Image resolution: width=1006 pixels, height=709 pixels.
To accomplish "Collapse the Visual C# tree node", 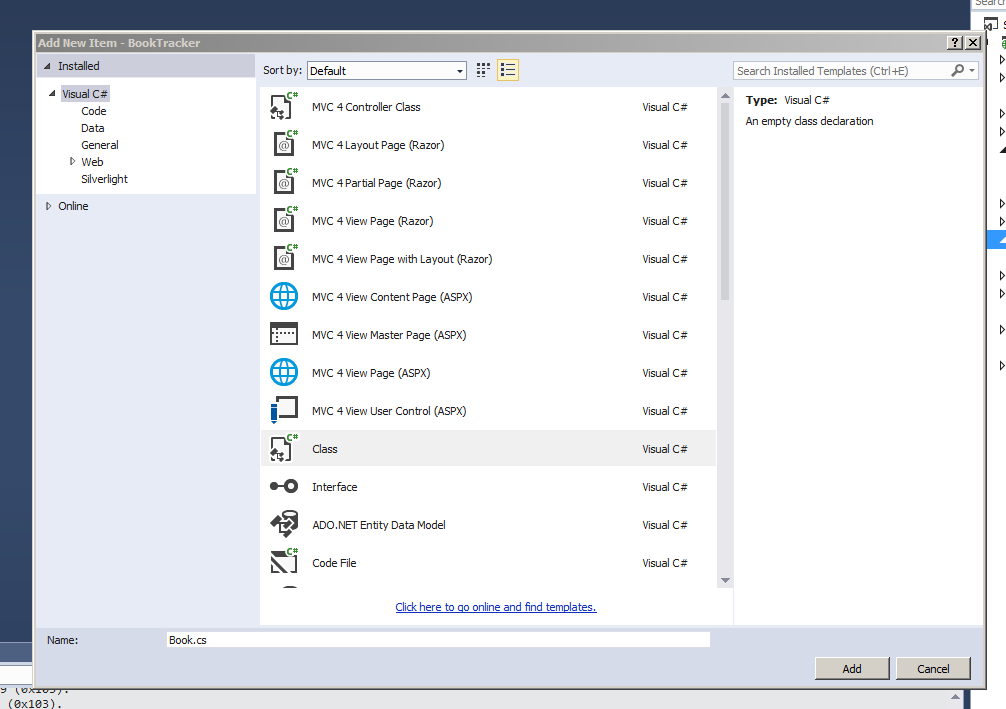I will 52,94.
